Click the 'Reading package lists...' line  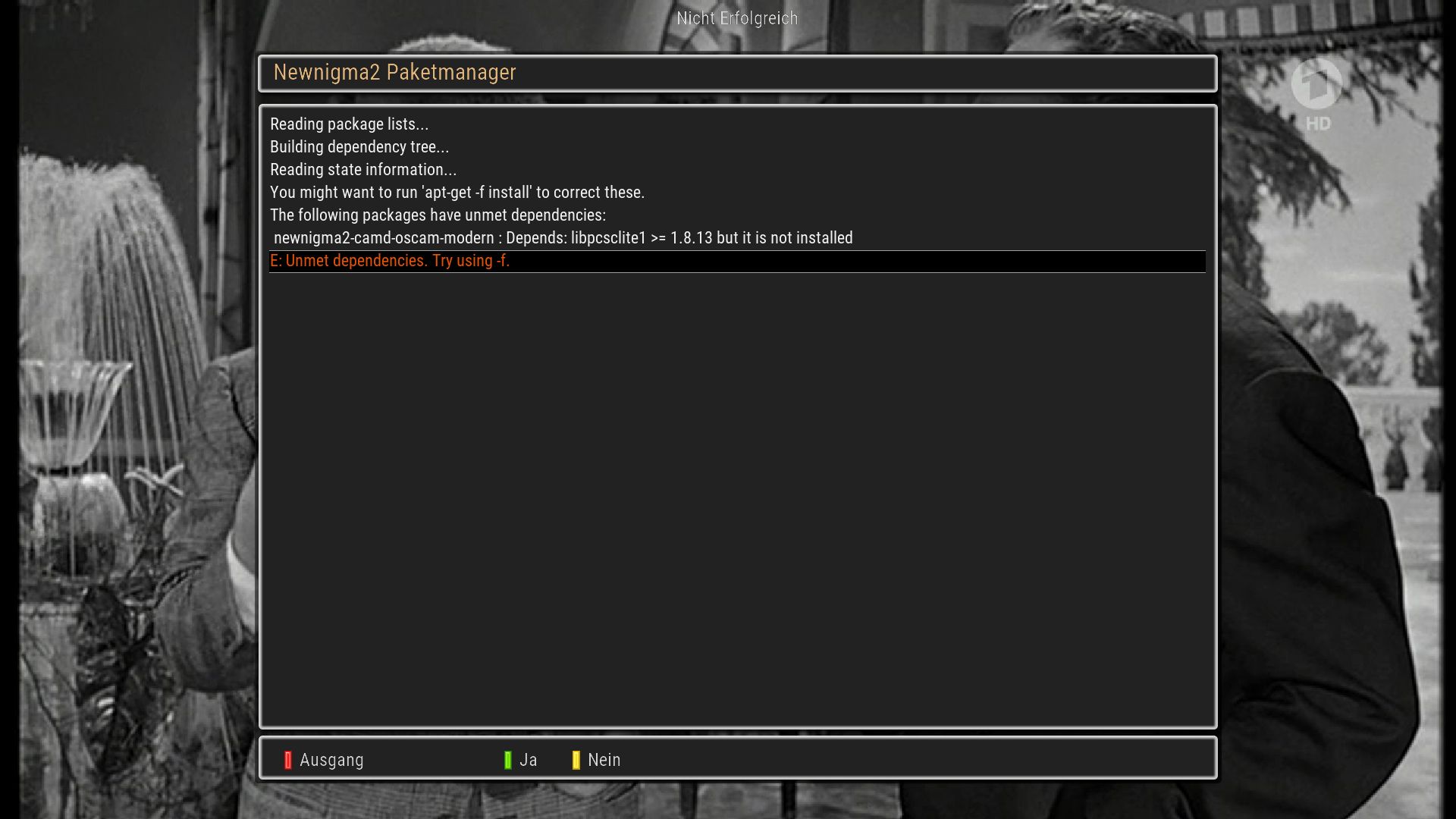(349, 124)
